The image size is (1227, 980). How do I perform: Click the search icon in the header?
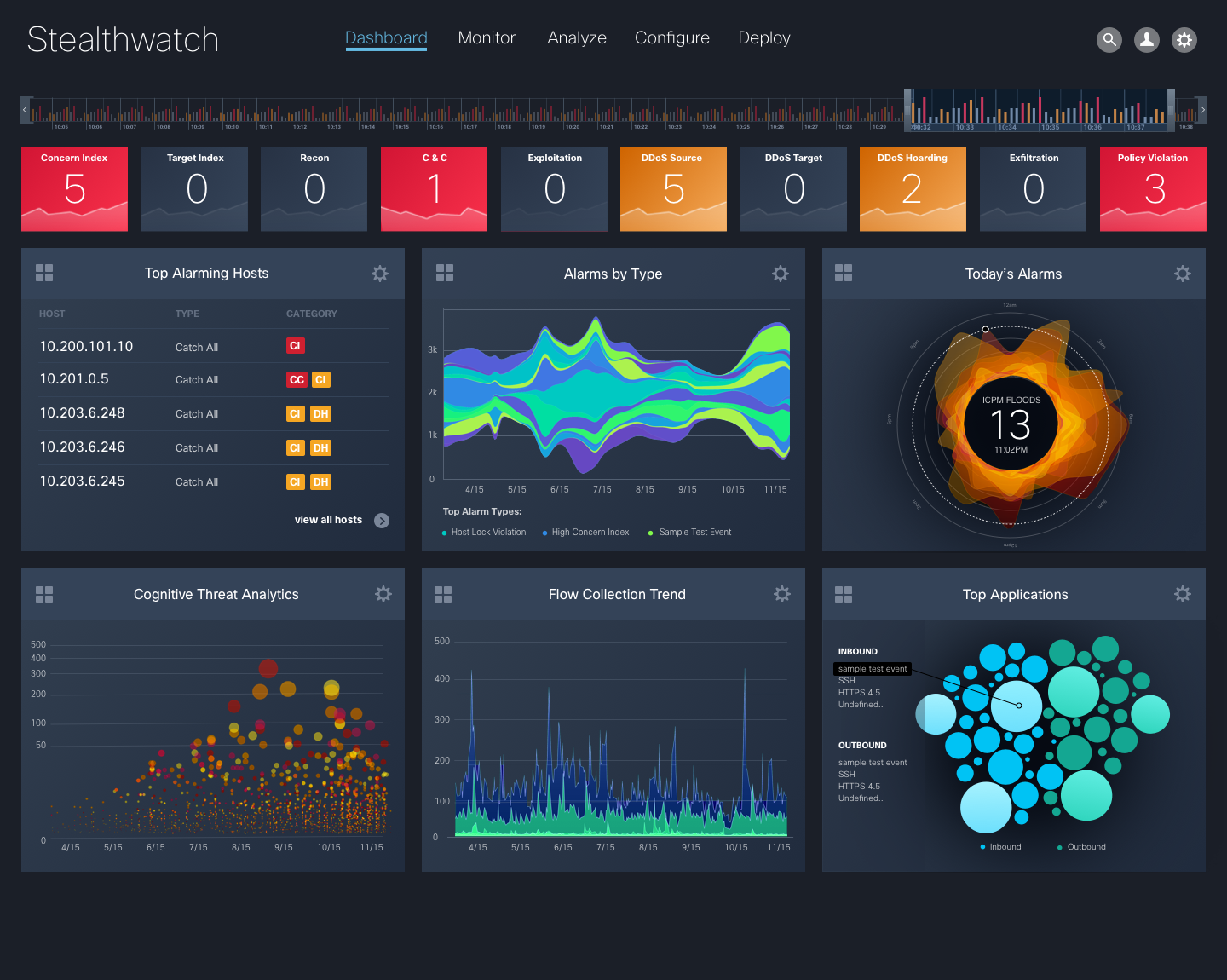[x=1109, y=39]
